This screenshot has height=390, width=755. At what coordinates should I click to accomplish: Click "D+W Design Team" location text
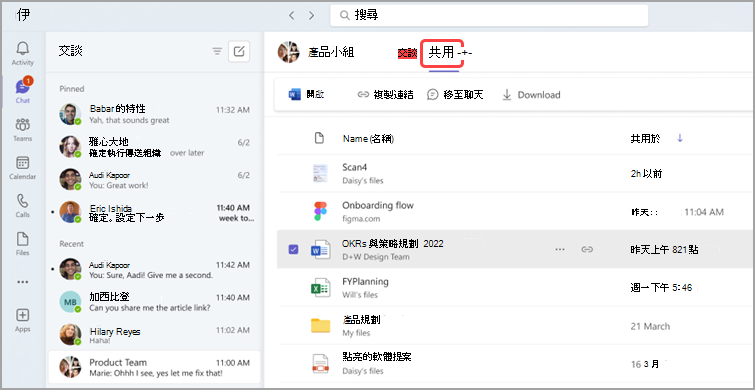point(376,257)
